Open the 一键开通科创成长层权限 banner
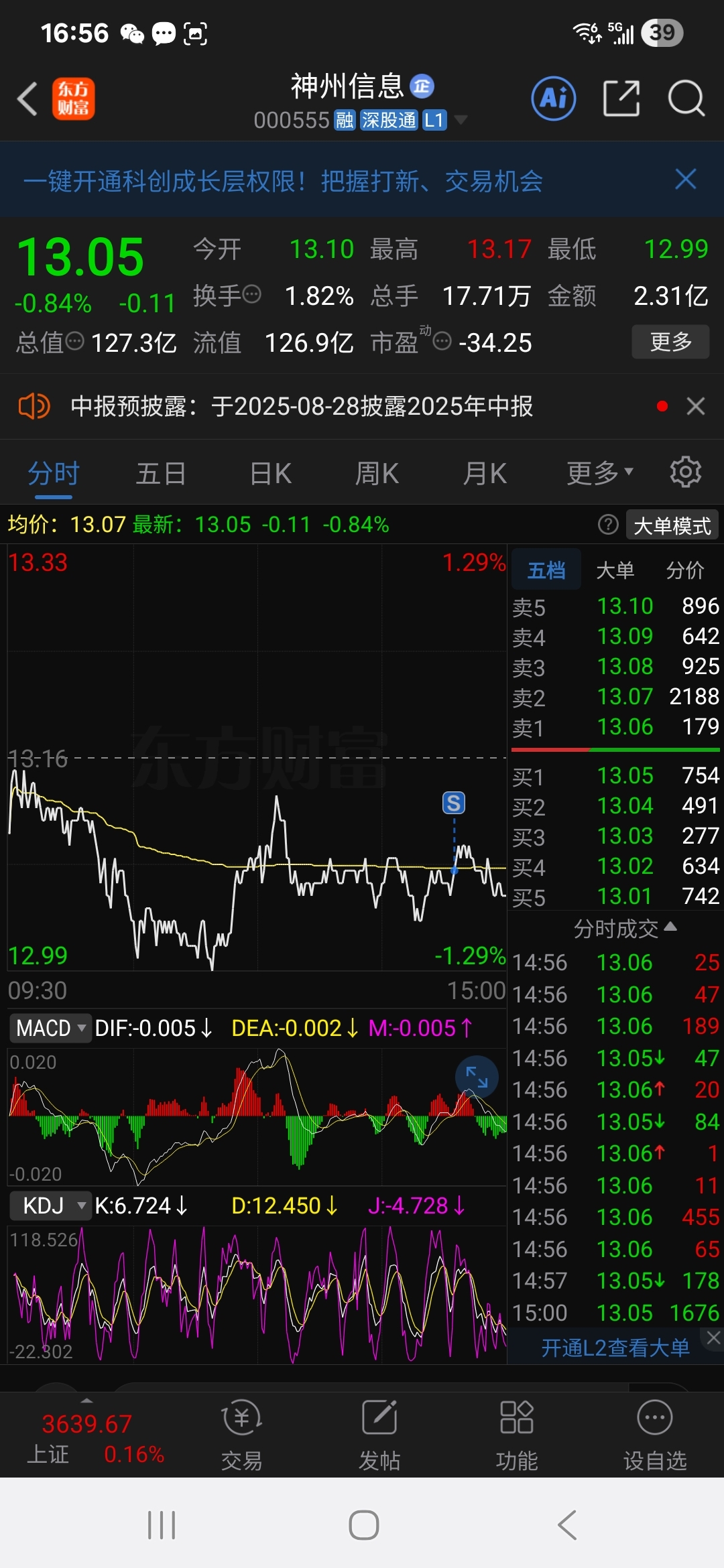Viewport: 724px width, 1568px height. pyautogui.click(x=283, y=181)
